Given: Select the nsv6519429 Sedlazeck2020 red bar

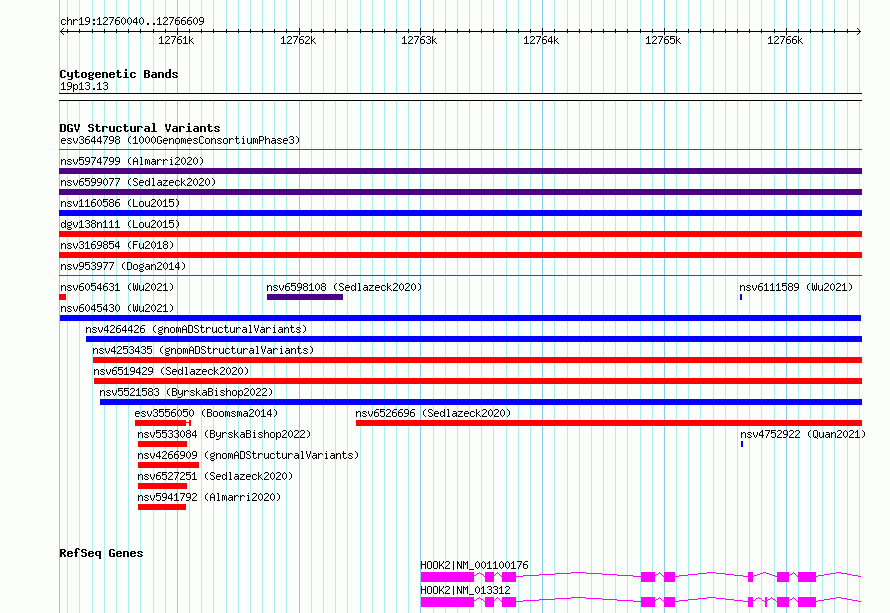Looking at the screenshot, I should pos(478,381).
